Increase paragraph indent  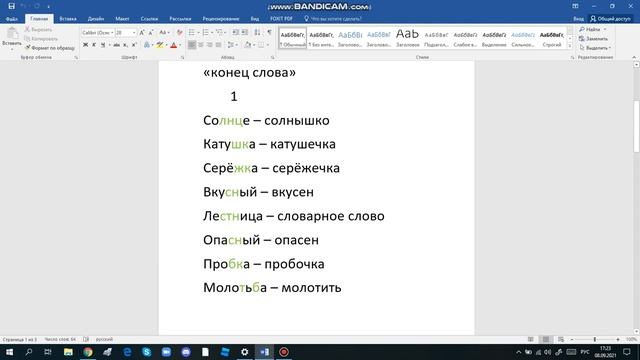[x=244, y=33]
